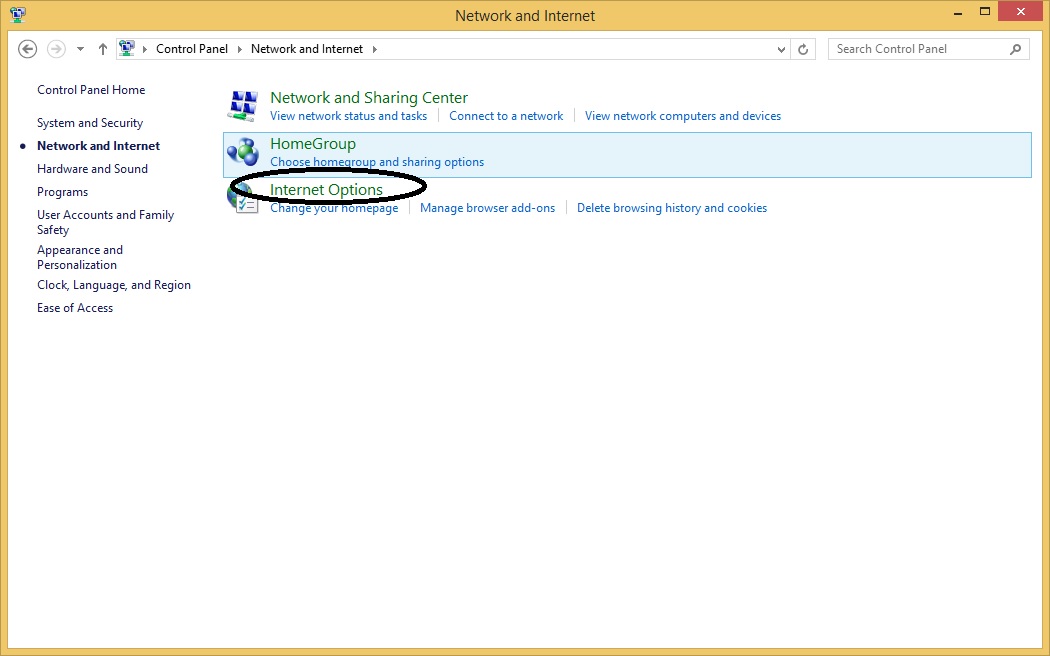Open Appearance and Personalization category

[x=80, y=257]
